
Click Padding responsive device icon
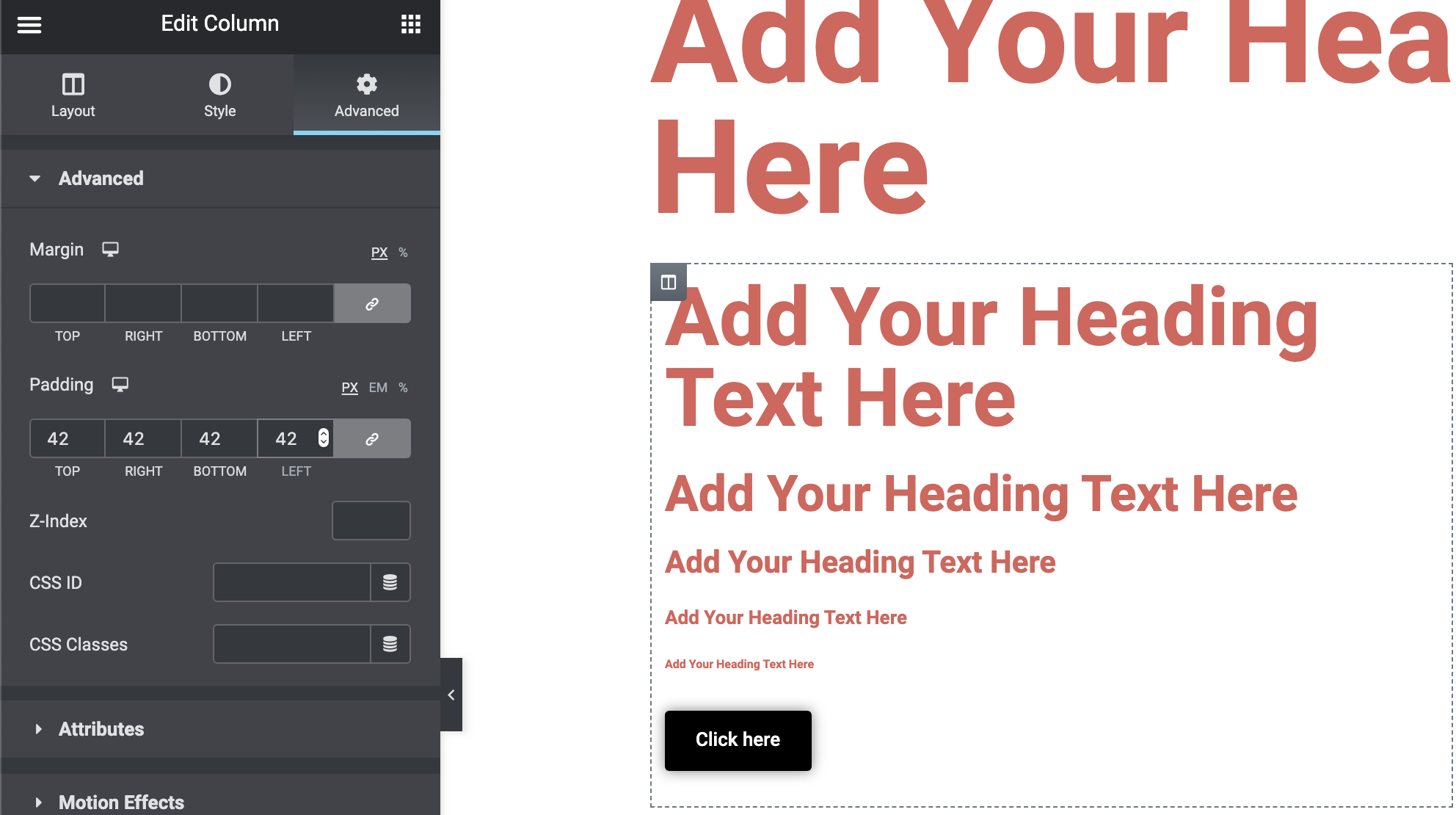[x=120, y=385]
